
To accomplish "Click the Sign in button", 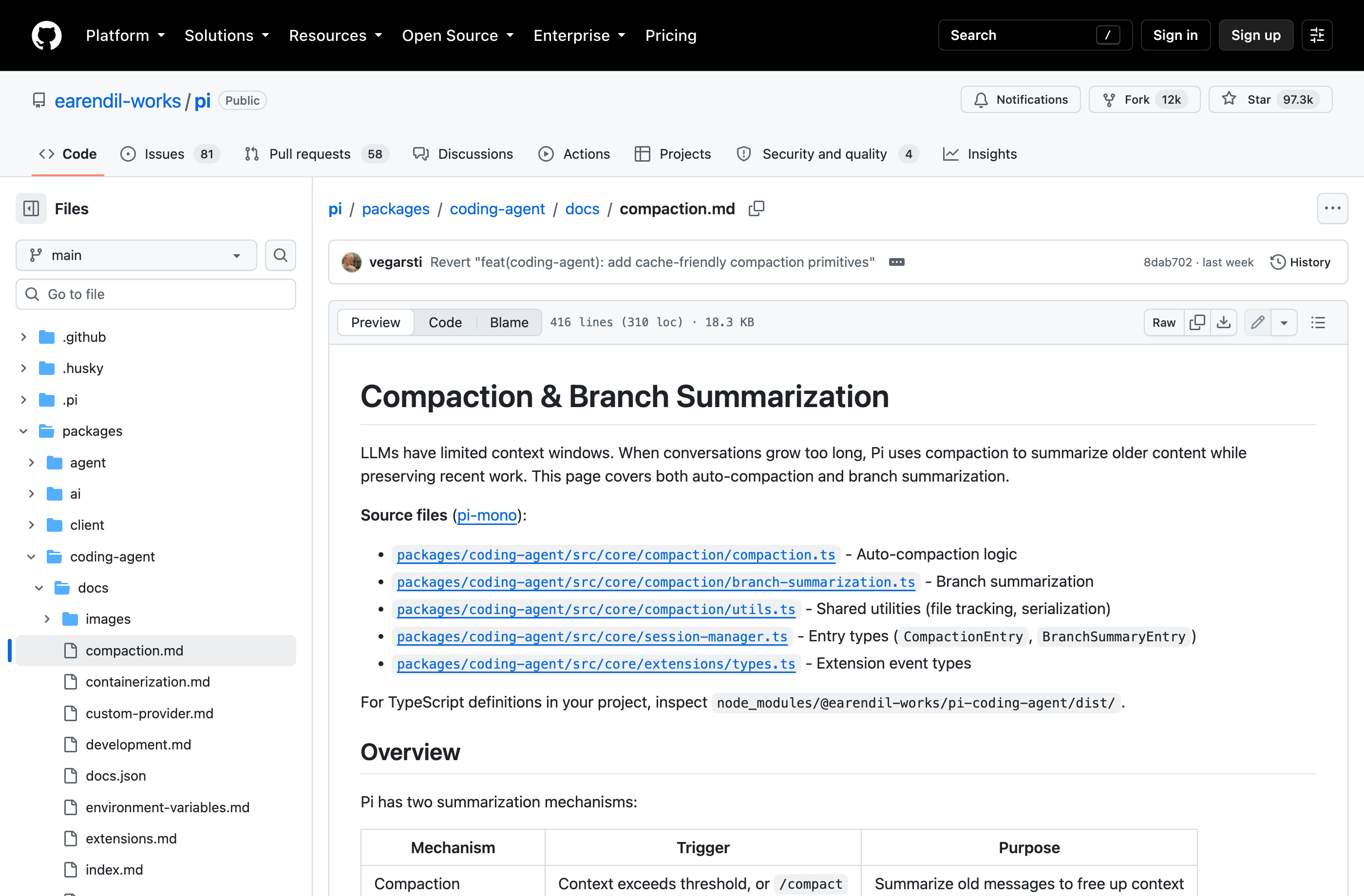I will (1175, 36).
